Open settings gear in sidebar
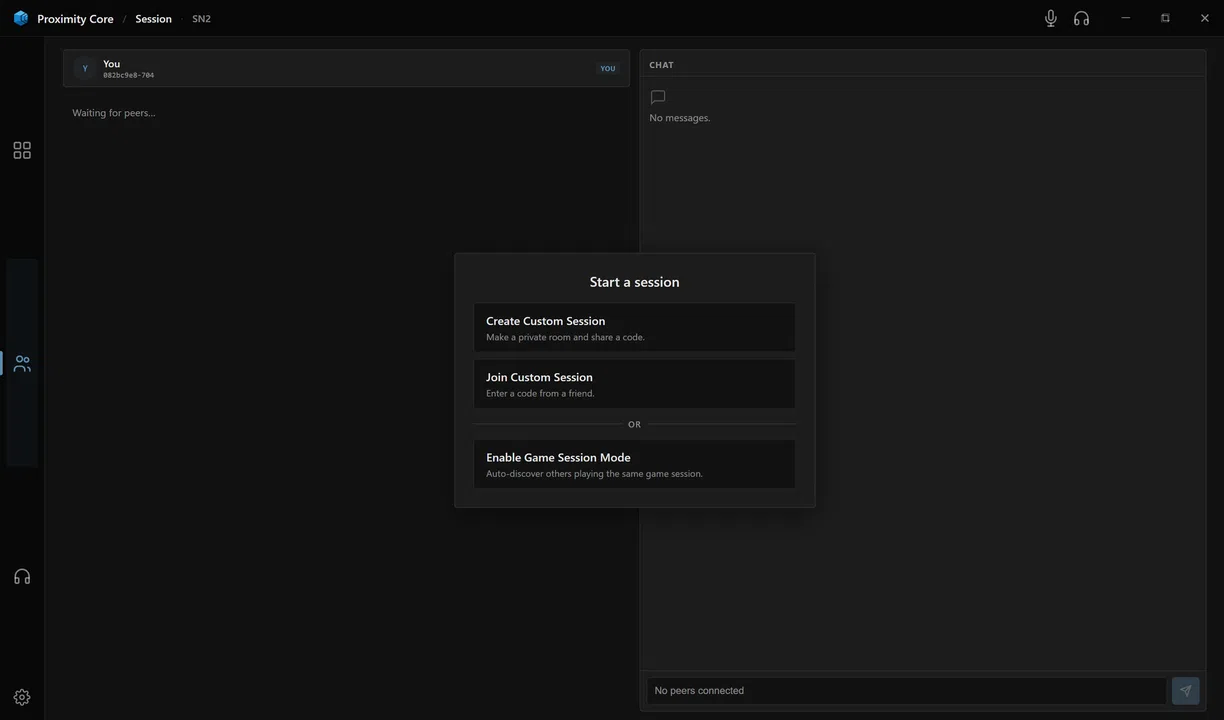1224x720 pixels. (x=22, y=697)
